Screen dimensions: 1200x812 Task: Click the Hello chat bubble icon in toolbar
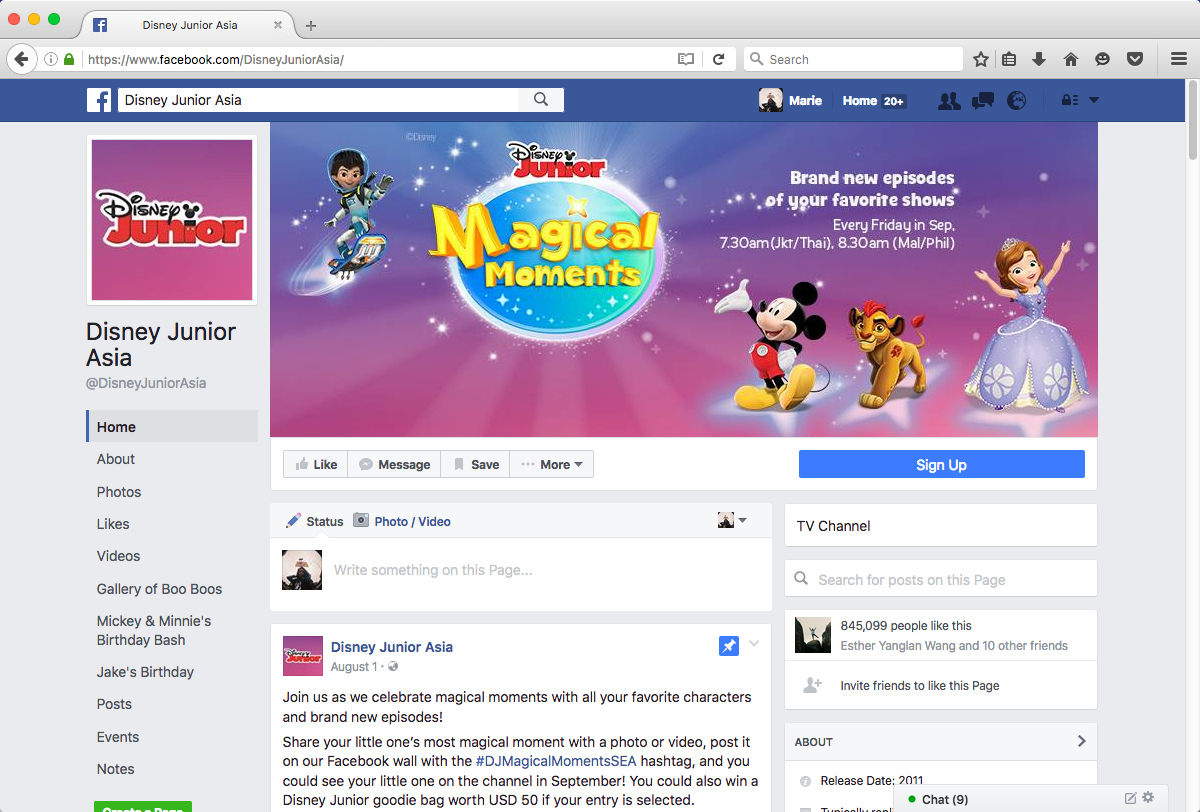(1102, 59)
